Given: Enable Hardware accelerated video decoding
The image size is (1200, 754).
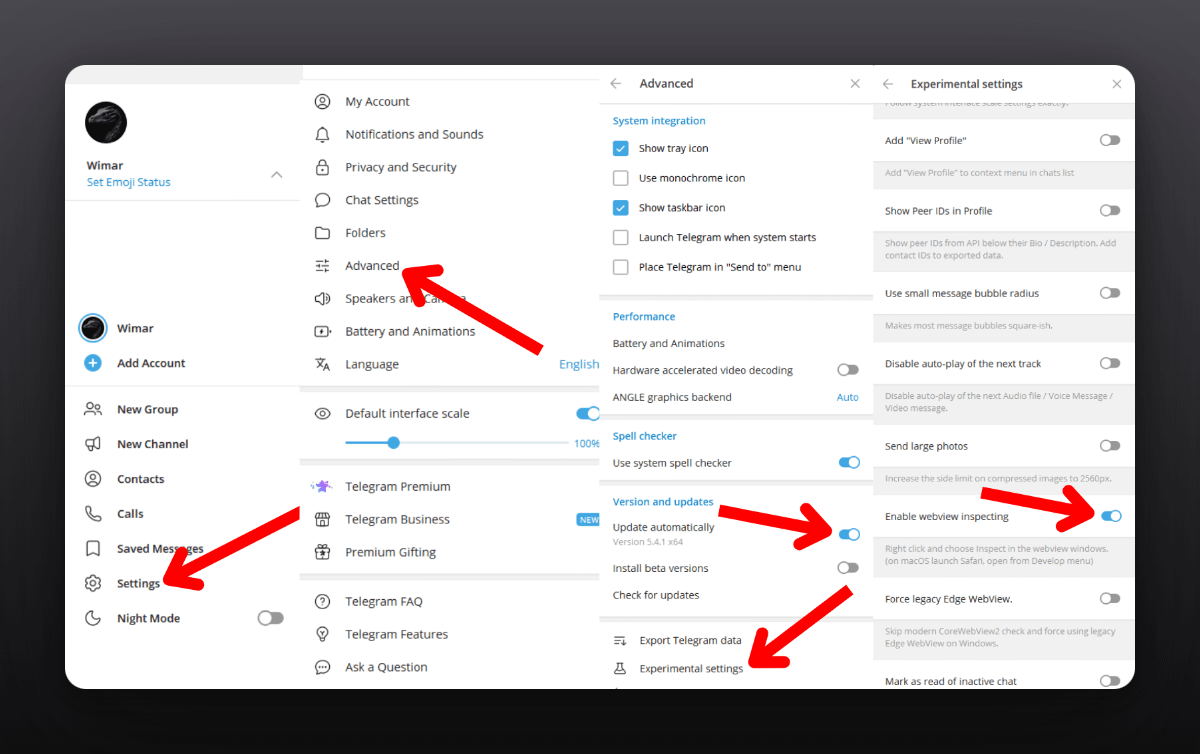Looking at the screenshot, I should click(x=848, y=370).
